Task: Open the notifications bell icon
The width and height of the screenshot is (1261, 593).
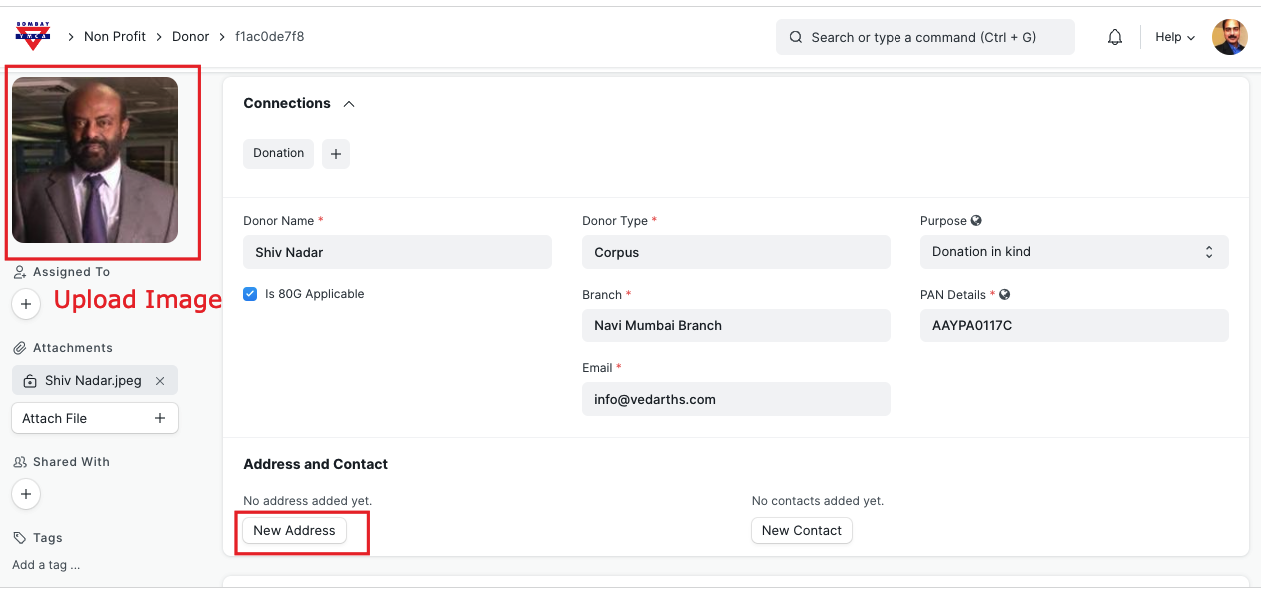Action: click(1115, 37)
